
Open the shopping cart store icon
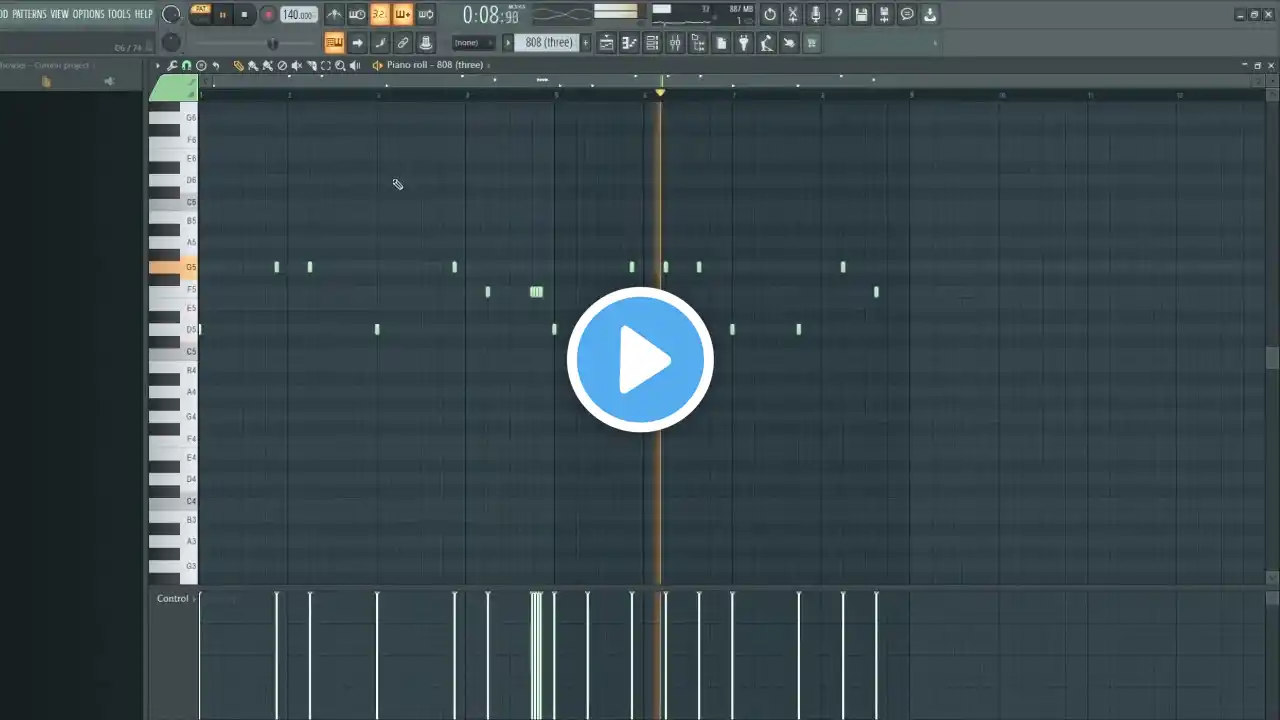(x=812, y=43)
